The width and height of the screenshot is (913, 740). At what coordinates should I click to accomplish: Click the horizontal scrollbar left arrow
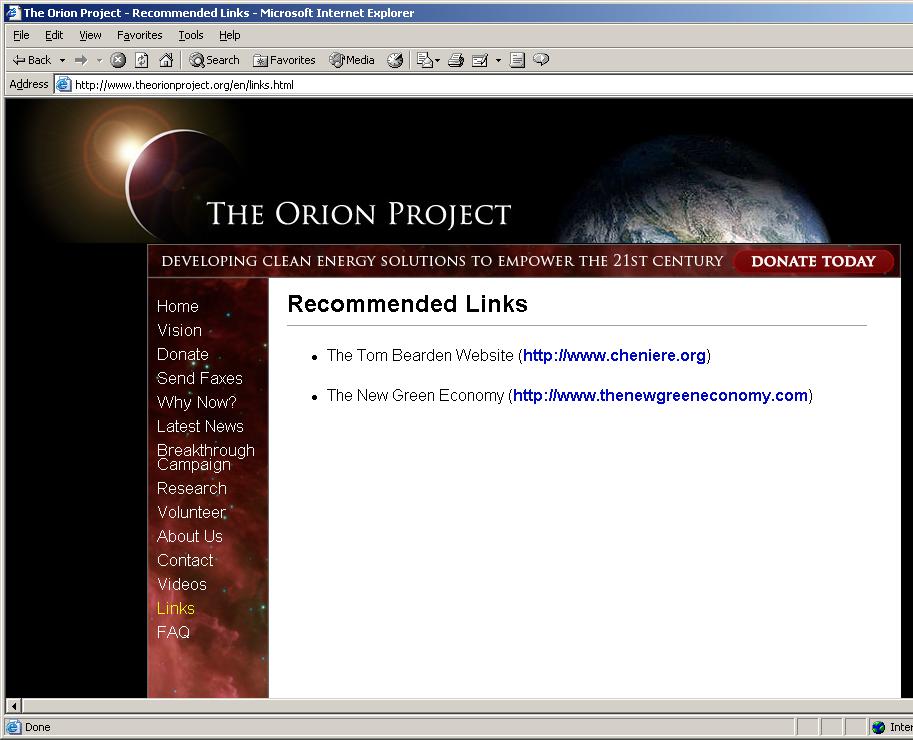point(14,706)
